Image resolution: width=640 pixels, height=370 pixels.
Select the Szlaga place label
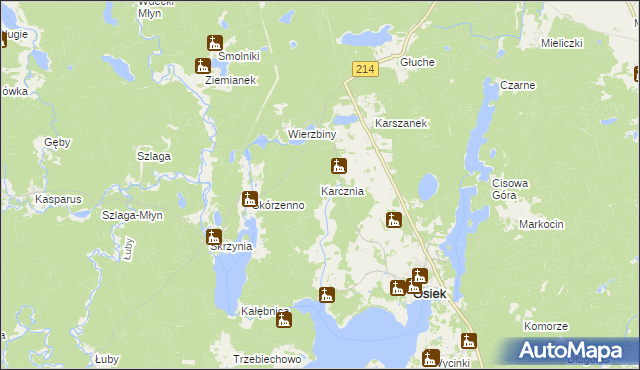tap(154, 156)
